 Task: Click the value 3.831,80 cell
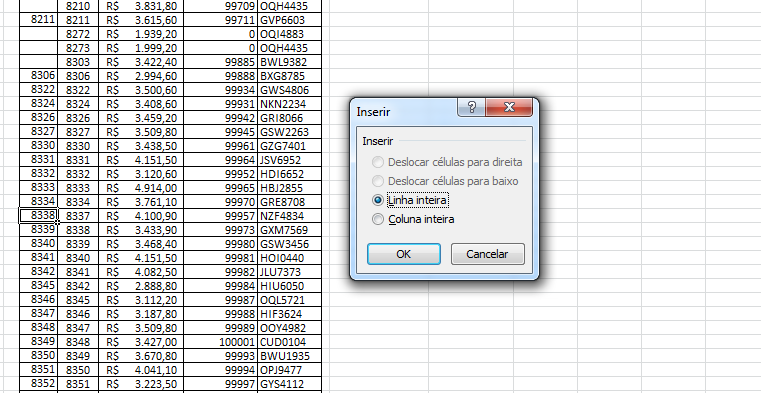141,6
